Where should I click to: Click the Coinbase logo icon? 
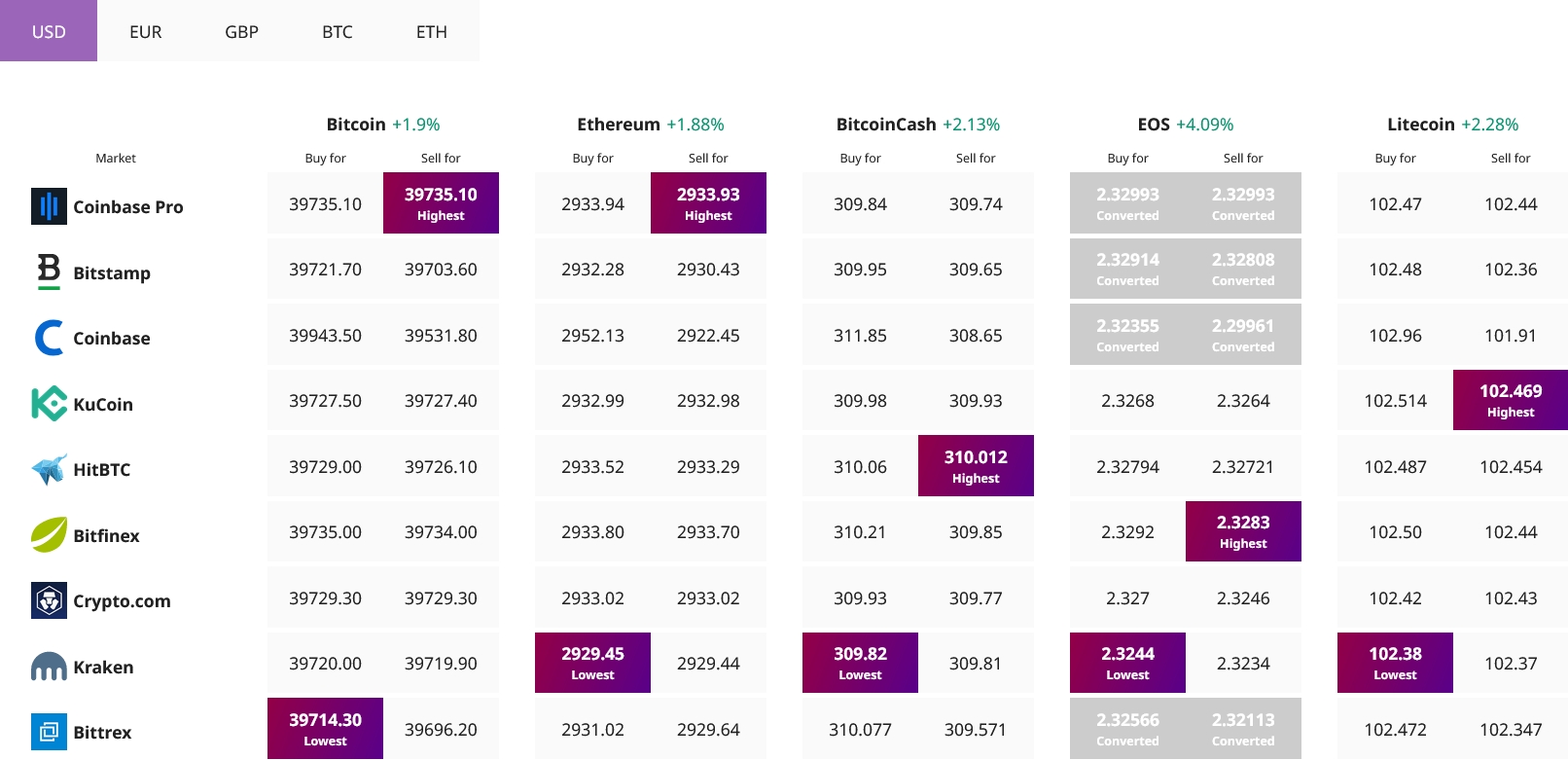[x=49, y=338]
